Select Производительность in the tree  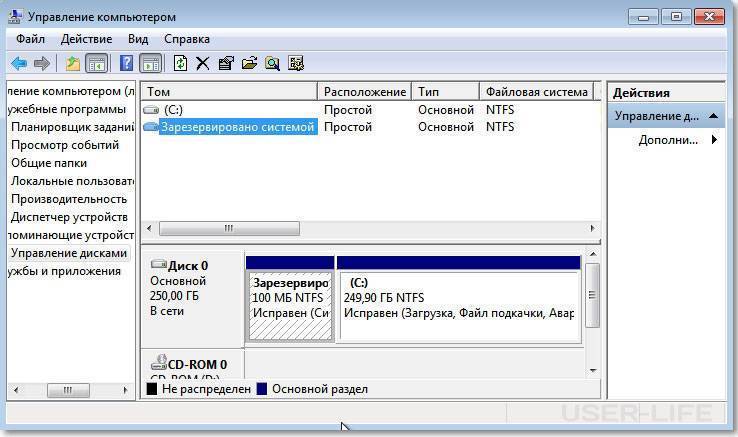69,199
